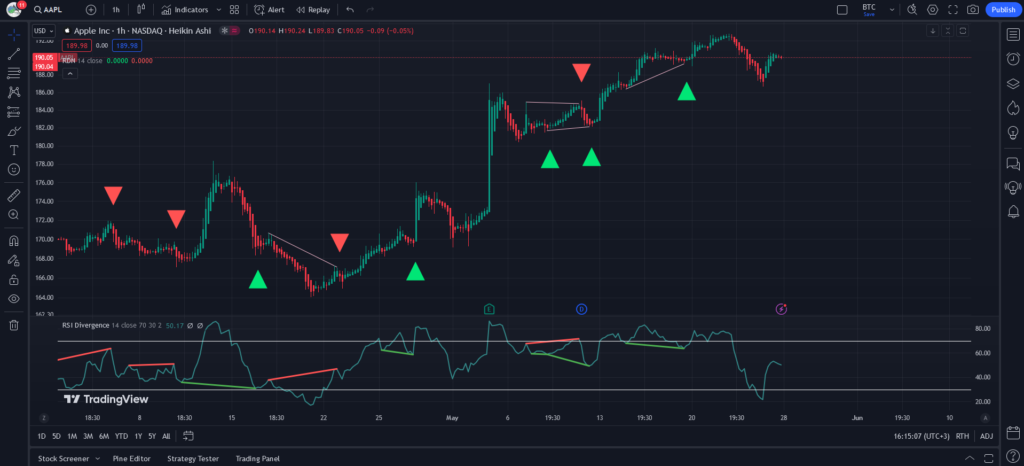Image resolution: width=1024 pixels, height=466 pixels.
Task: Click the Publish button
Action: point(1003,10)
